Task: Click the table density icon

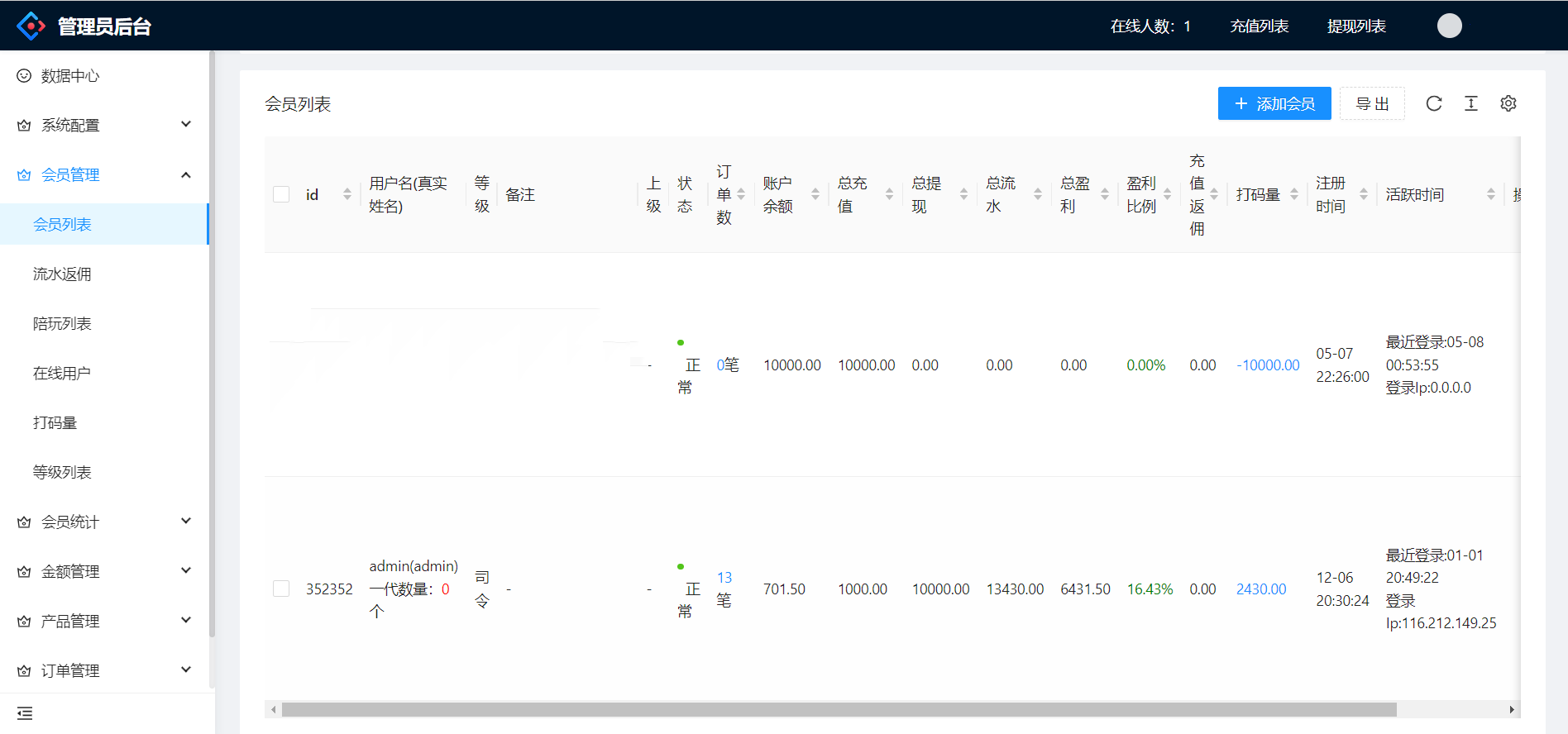Action: click(1471, 103)
